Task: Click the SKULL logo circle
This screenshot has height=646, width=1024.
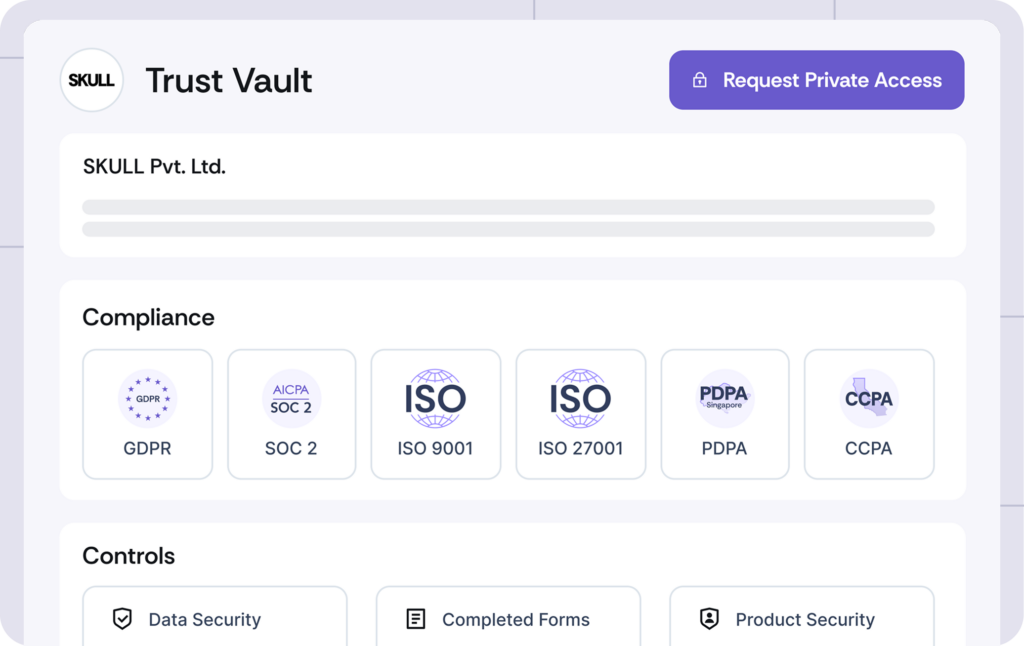Action: tap(91, 80)
